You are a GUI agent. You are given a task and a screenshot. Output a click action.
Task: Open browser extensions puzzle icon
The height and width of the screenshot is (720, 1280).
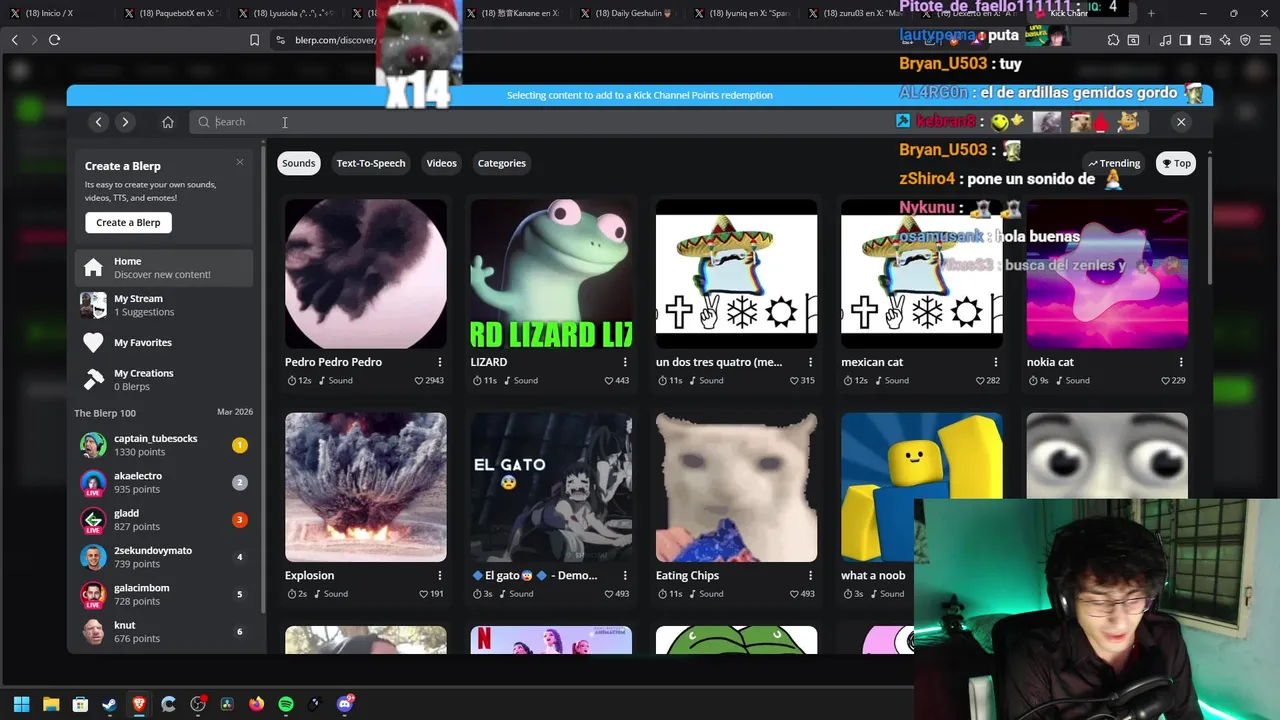click(x=1113, y=40)
